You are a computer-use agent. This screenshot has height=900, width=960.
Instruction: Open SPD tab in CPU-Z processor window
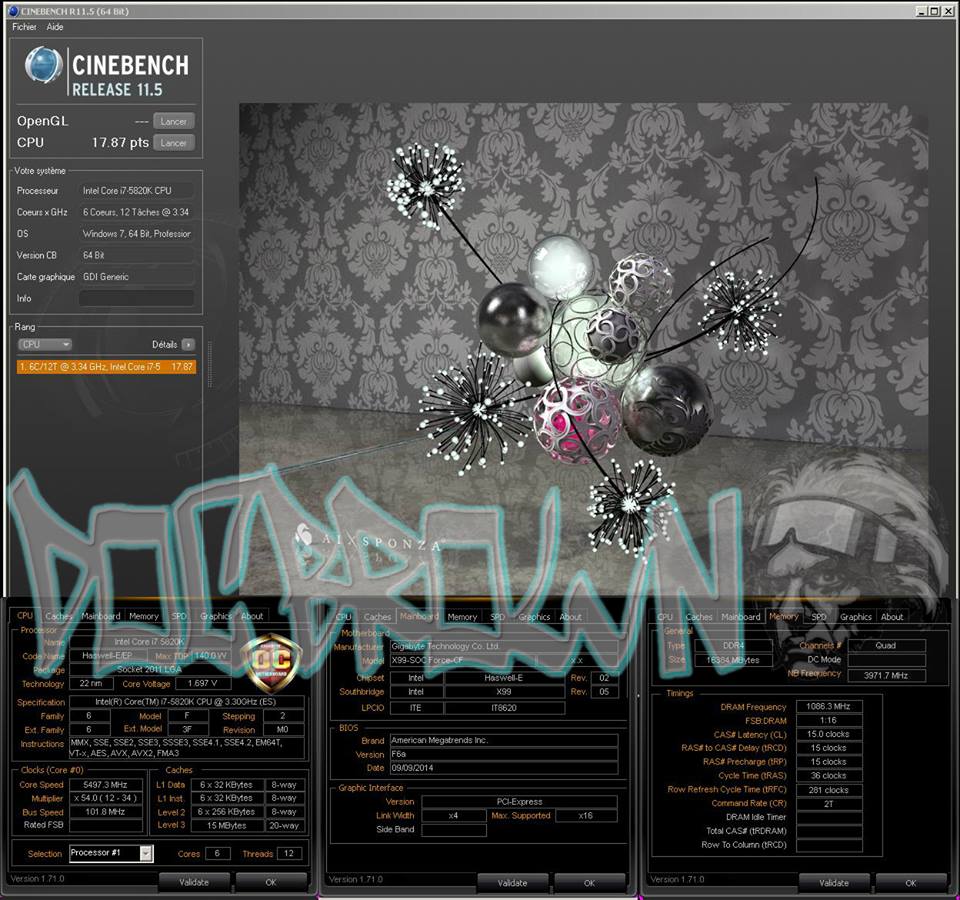(x=179, y=617)
